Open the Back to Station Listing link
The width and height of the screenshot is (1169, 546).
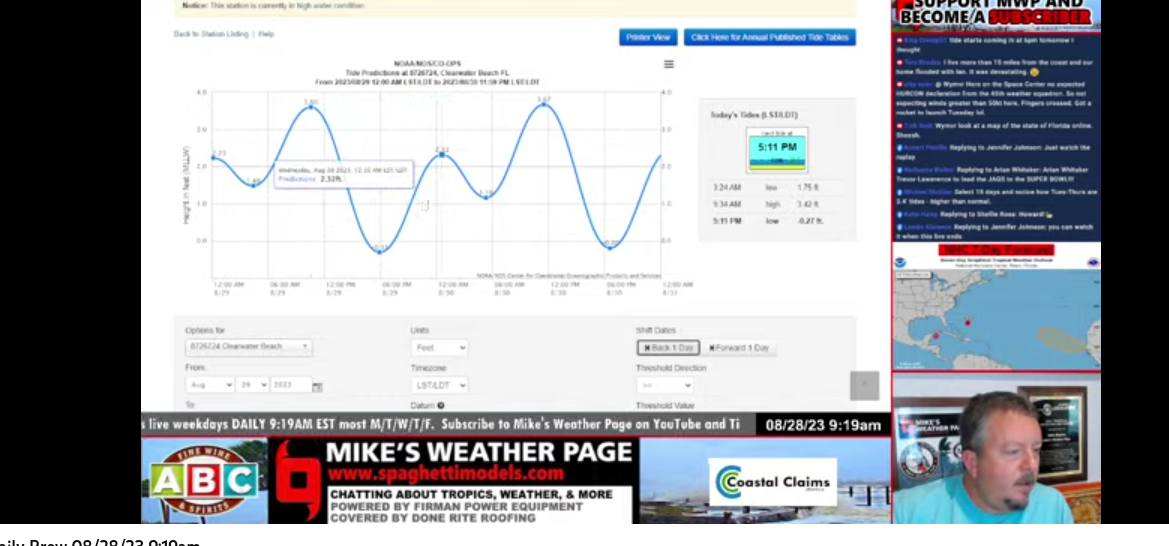210,34
